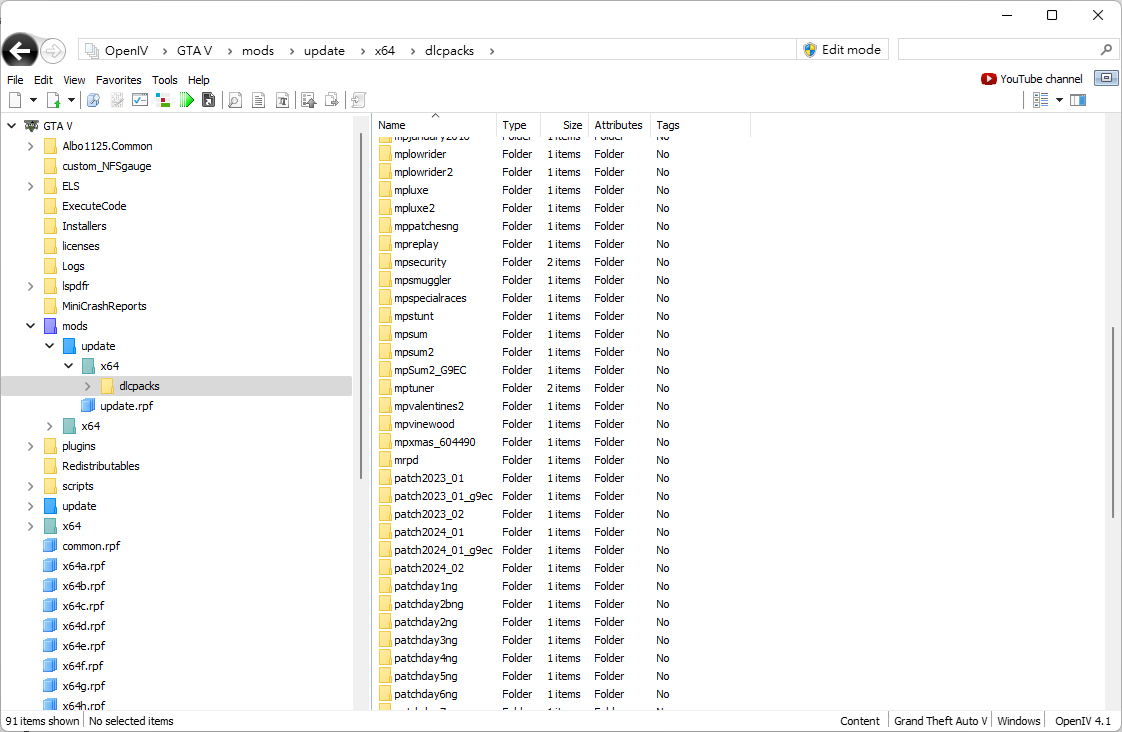
Task: Select common.rpf in the tree
Action: 91,546
